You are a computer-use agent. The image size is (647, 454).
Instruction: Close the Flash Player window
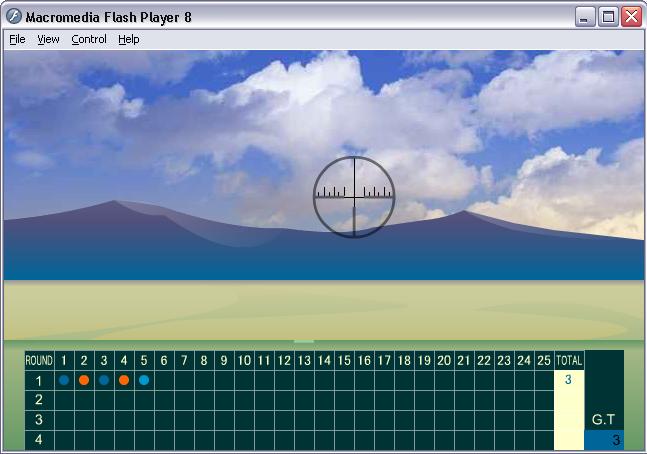pos(632,17)
